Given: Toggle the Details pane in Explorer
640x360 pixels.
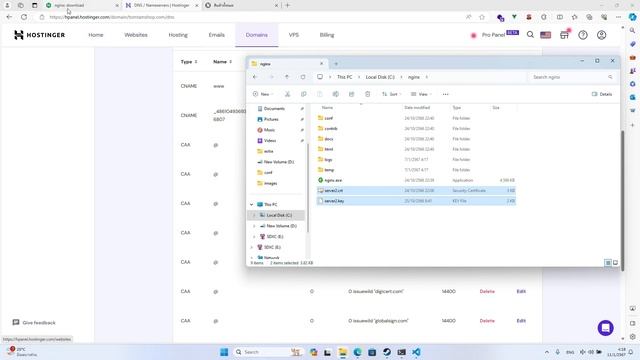Looking at the screenshot, I should click(x=602, y=94).
